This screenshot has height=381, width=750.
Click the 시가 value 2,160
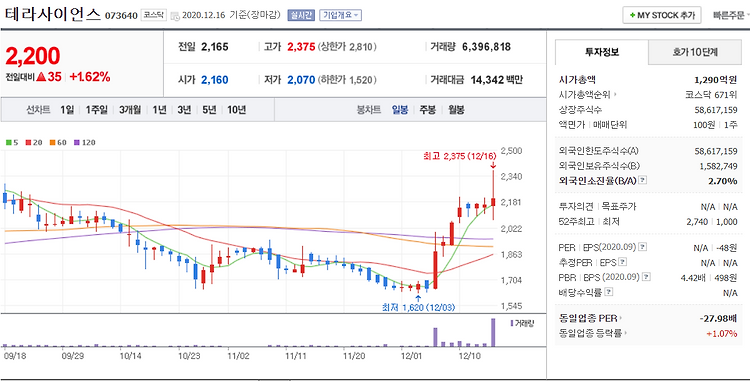pos(215,80)
